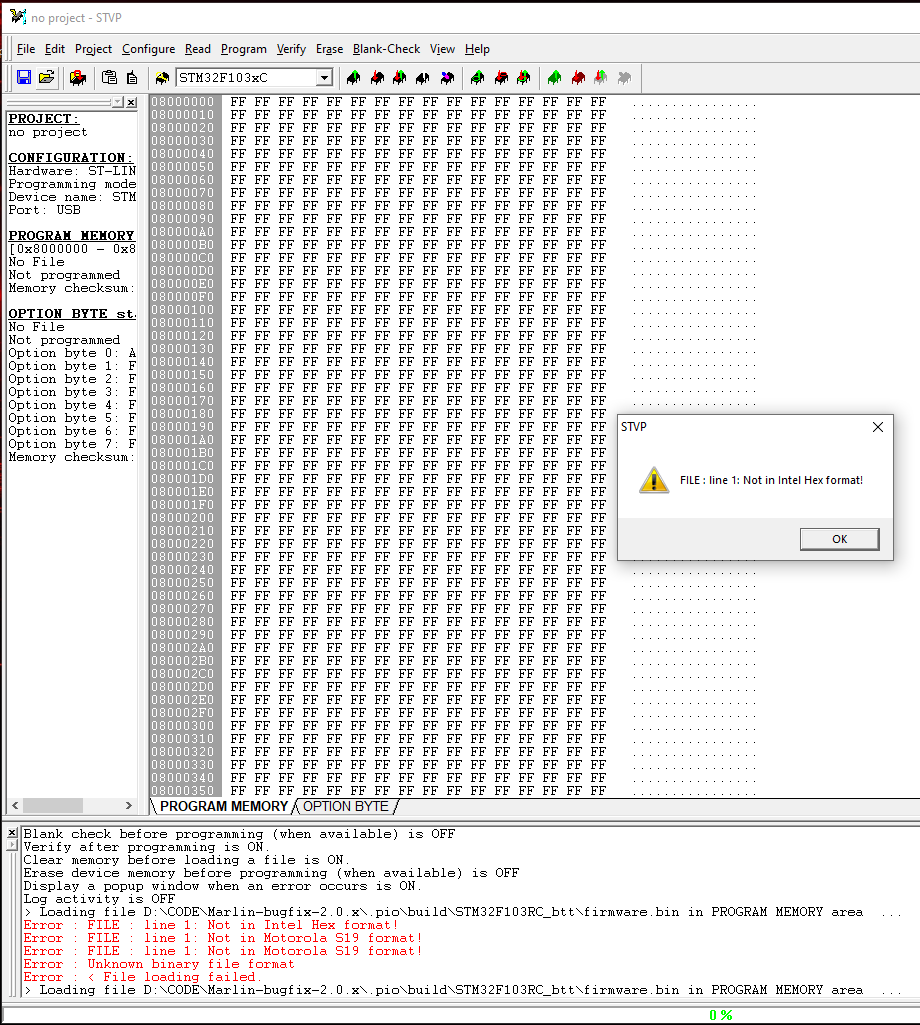Switch to the OPTION BYTE tab

click(x=346, y=807)
